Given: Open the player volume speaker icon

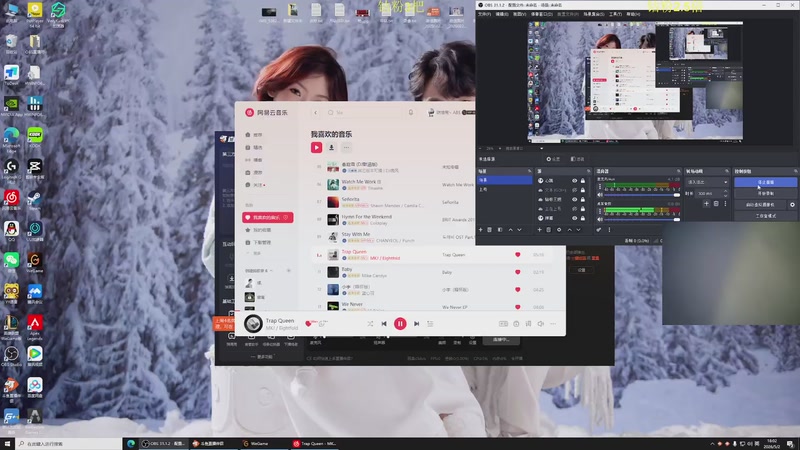Looking at the screenshot, I should 540,323.
